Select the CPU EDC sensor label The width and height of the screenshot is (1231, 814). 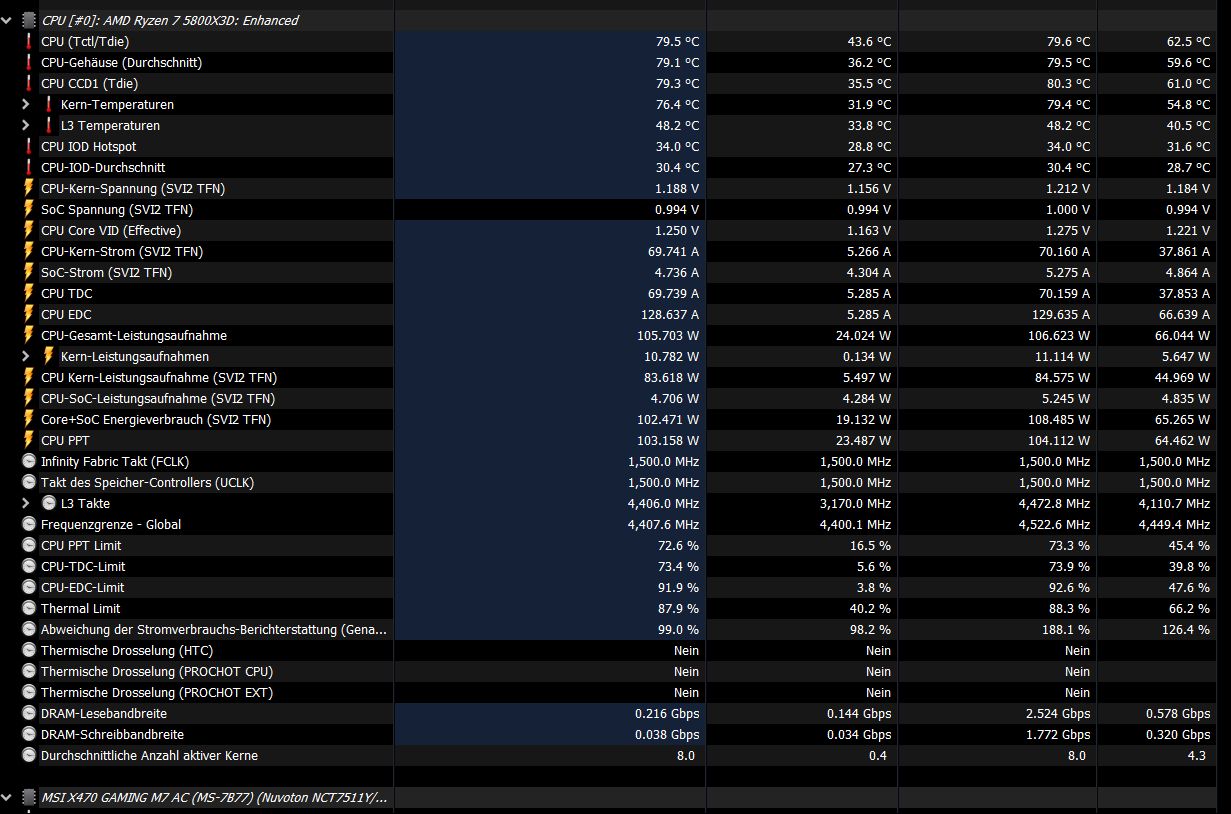pos(66,314)
